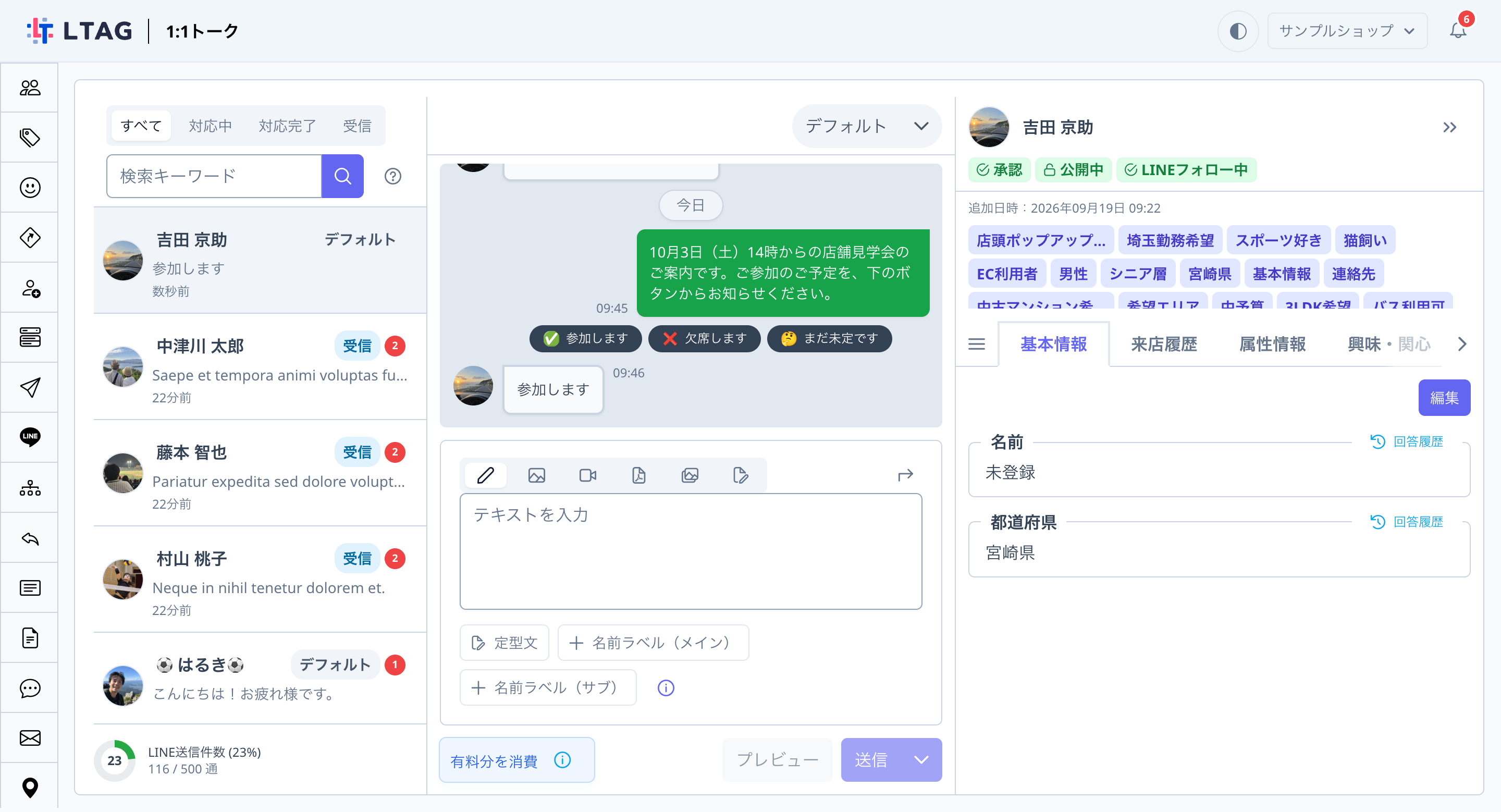1501x812 pixels.
Task: Switch to the 対応完了 filter tab
Action: pos(287,126)
